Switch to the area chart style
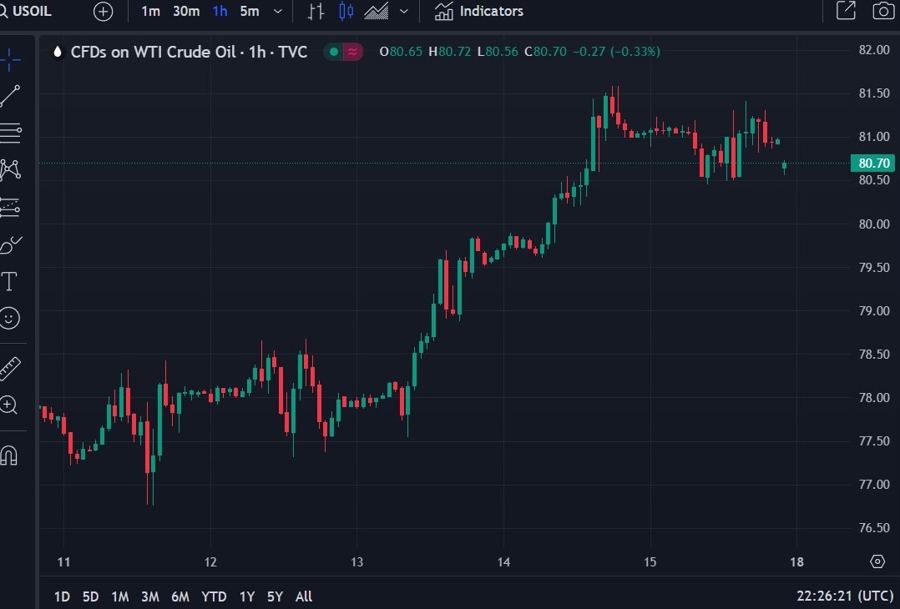This screenshot has height=609, width=900. 376,11
